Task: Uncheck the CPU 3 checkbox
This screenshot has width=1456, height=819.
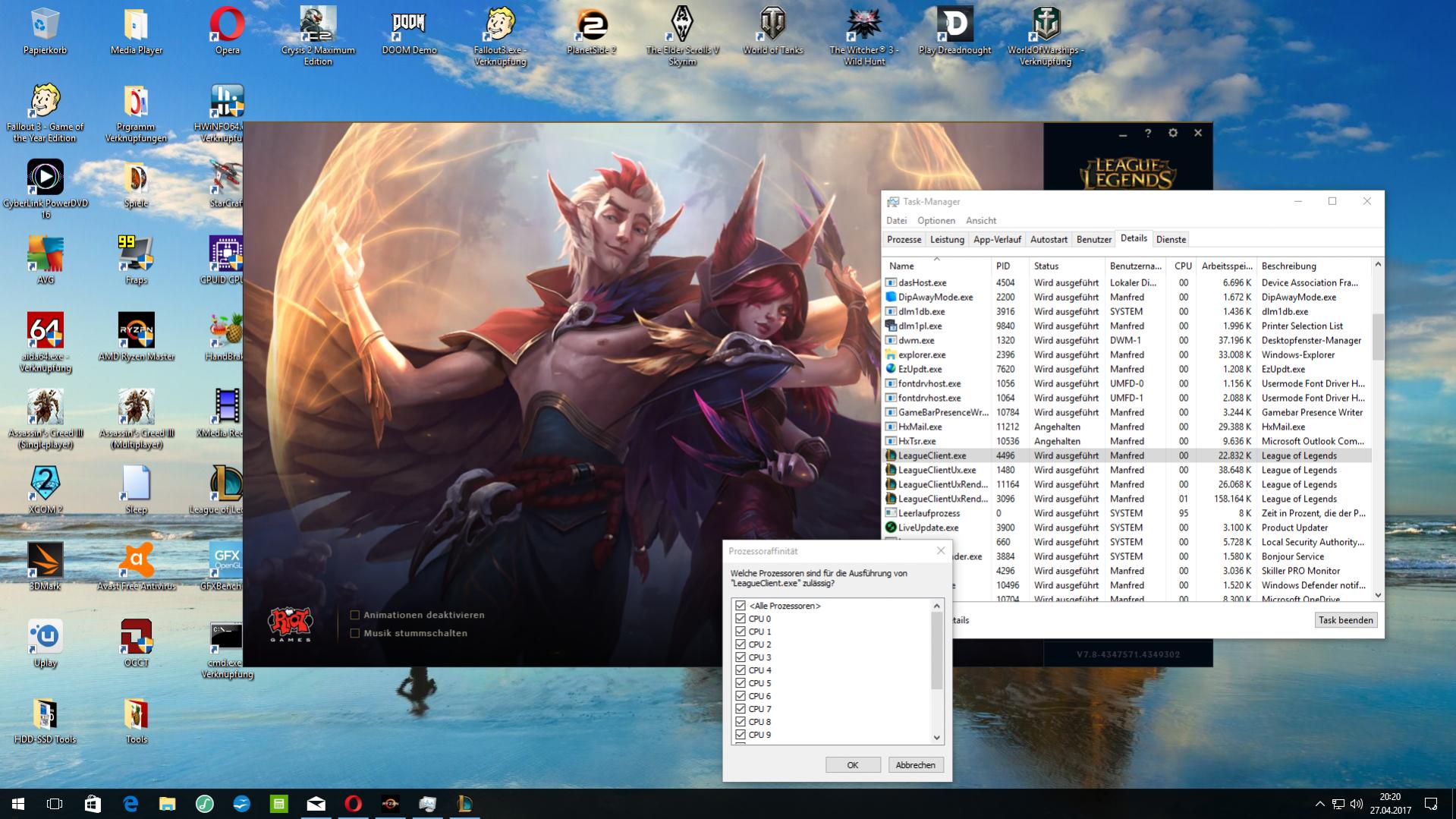Action: pyautogui.click(x=741, y=657)
